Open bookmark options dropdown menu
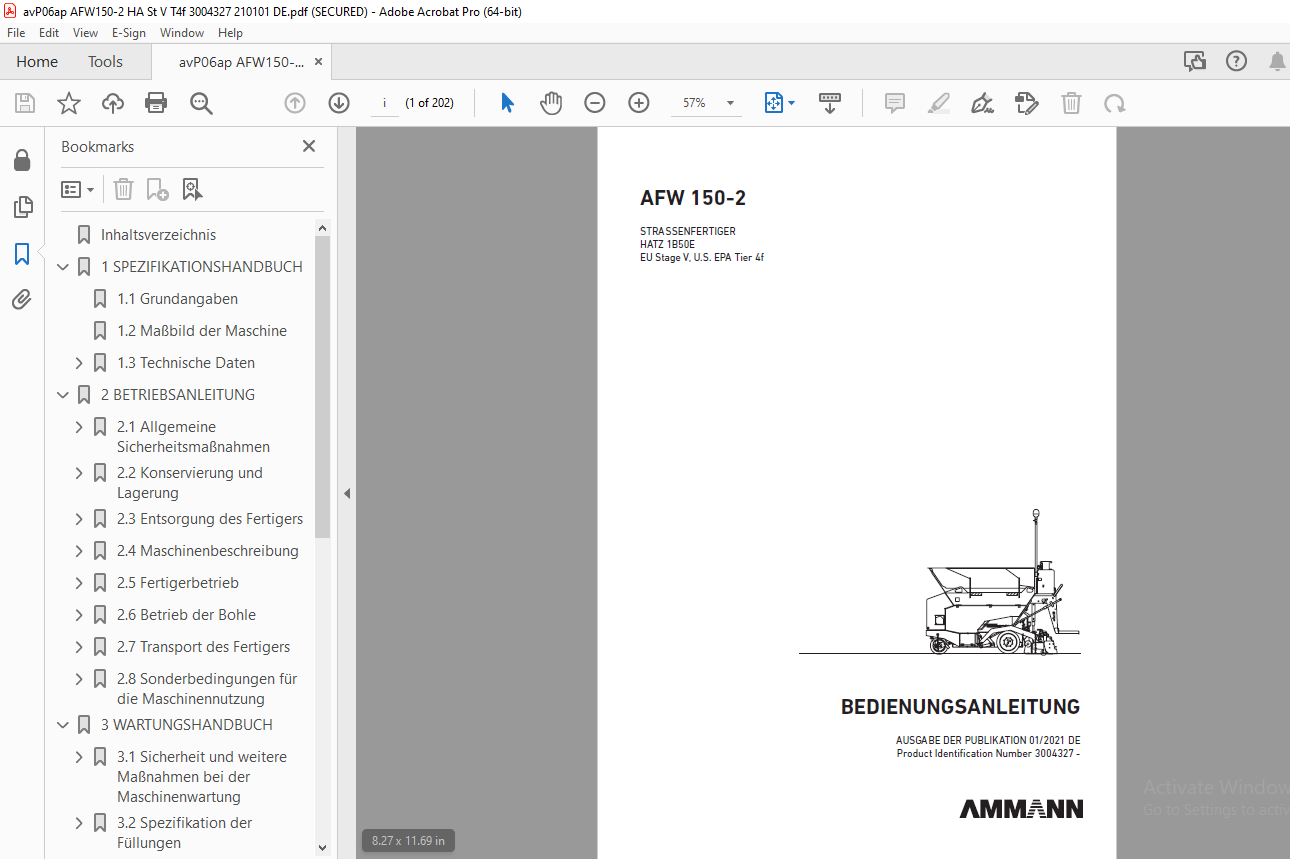The width and height of the screenshot is (1290, 859). tap(77, 189)
